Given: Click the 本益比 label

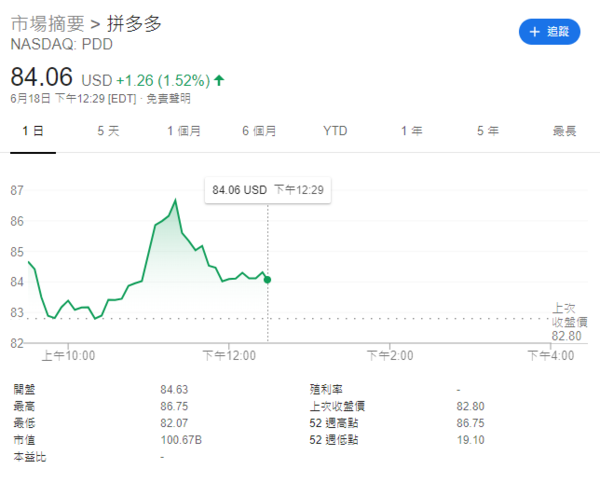Looking at the screenshot, I should (29, 457).
